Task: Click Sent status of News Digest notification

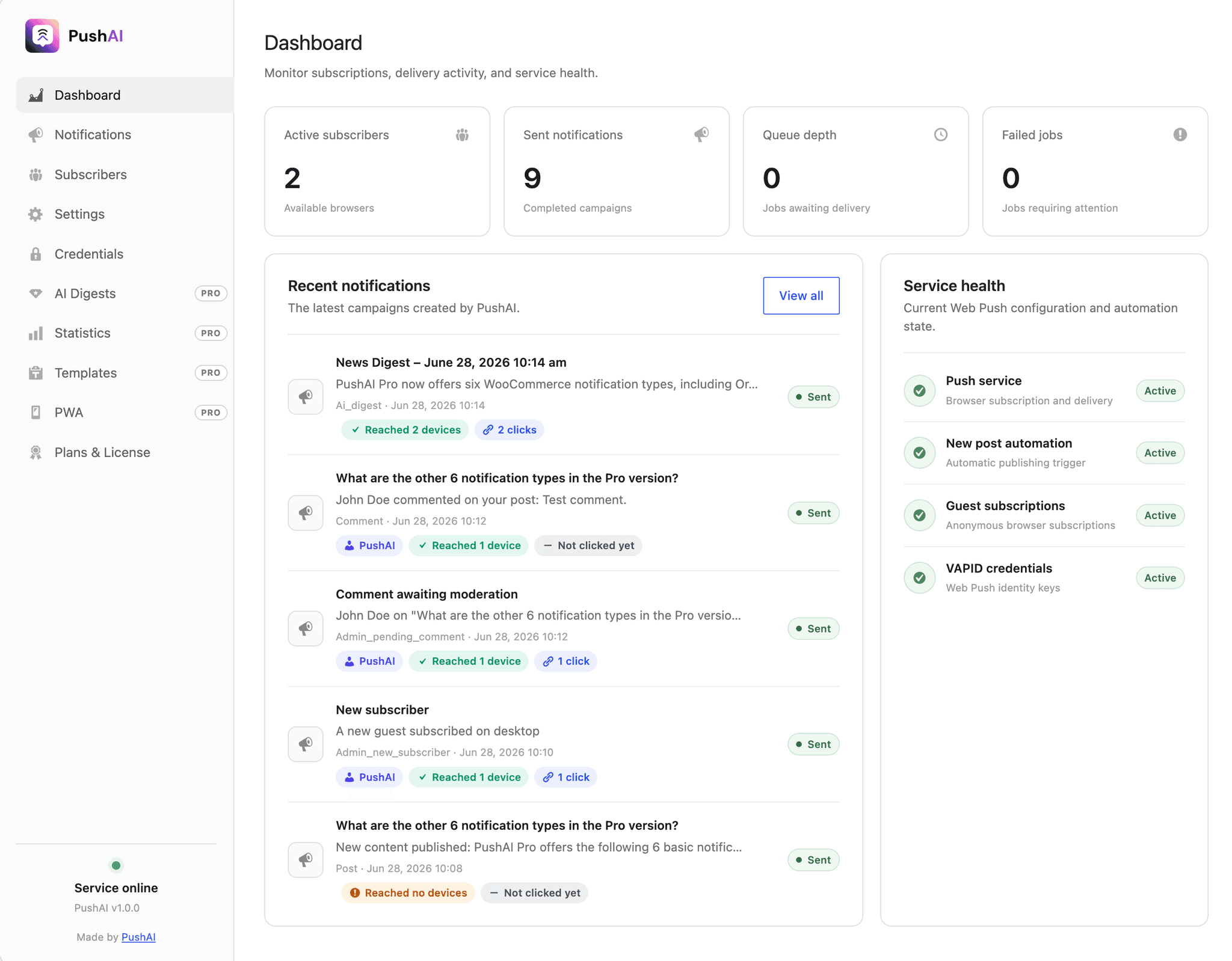Action: 813,397
